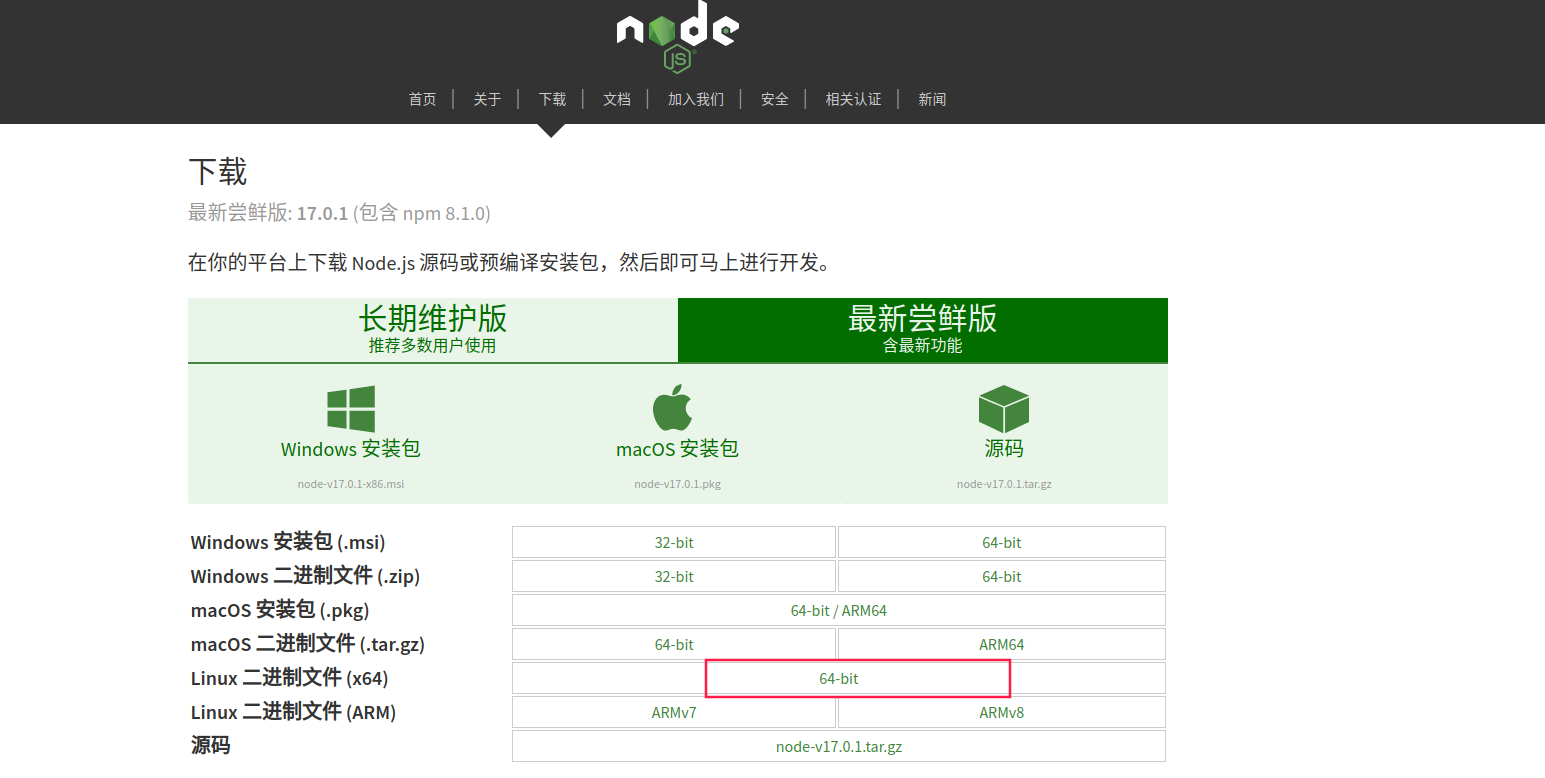This screenshot has width=1545, height=778.
Task: Download 源码 node-v17.0.1.tar.gz from the icon panel
Action: tap(1002, 483)
